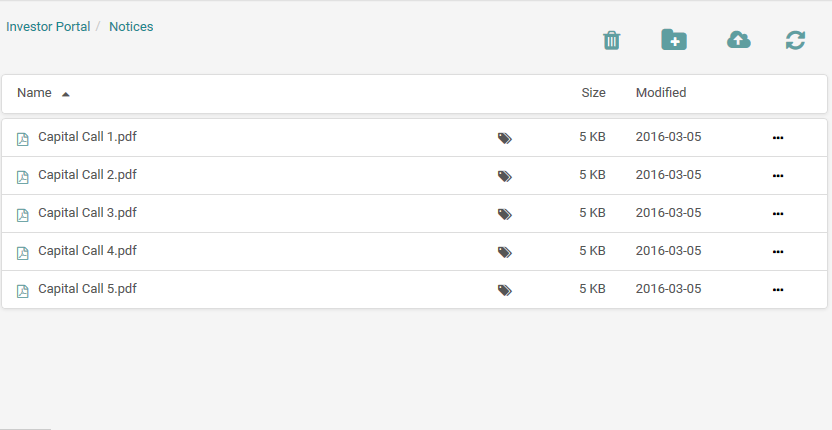Select the Capital Call 5.pdf file name
This screenshot has height=430, width=832.
pyautogui.click(x=87, y=289)
